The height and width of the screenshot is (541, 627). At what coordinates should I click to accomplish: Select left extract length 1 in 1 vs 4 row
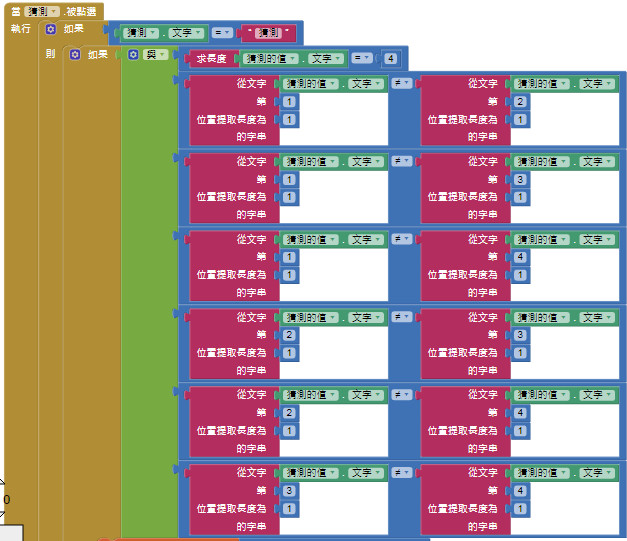[289, 275]
